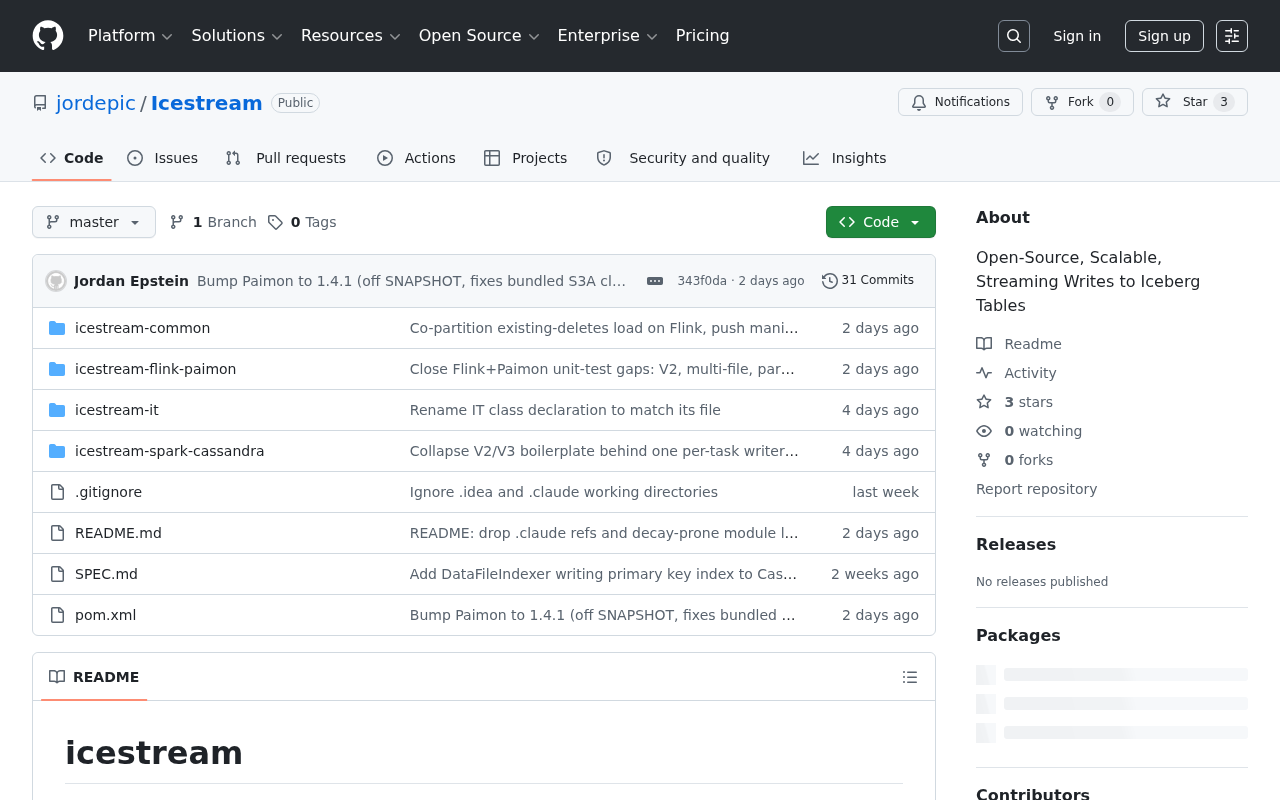Screen dimensions: 1280x800
Task: Expand the Enterprise menu
Action: (607, 36)
